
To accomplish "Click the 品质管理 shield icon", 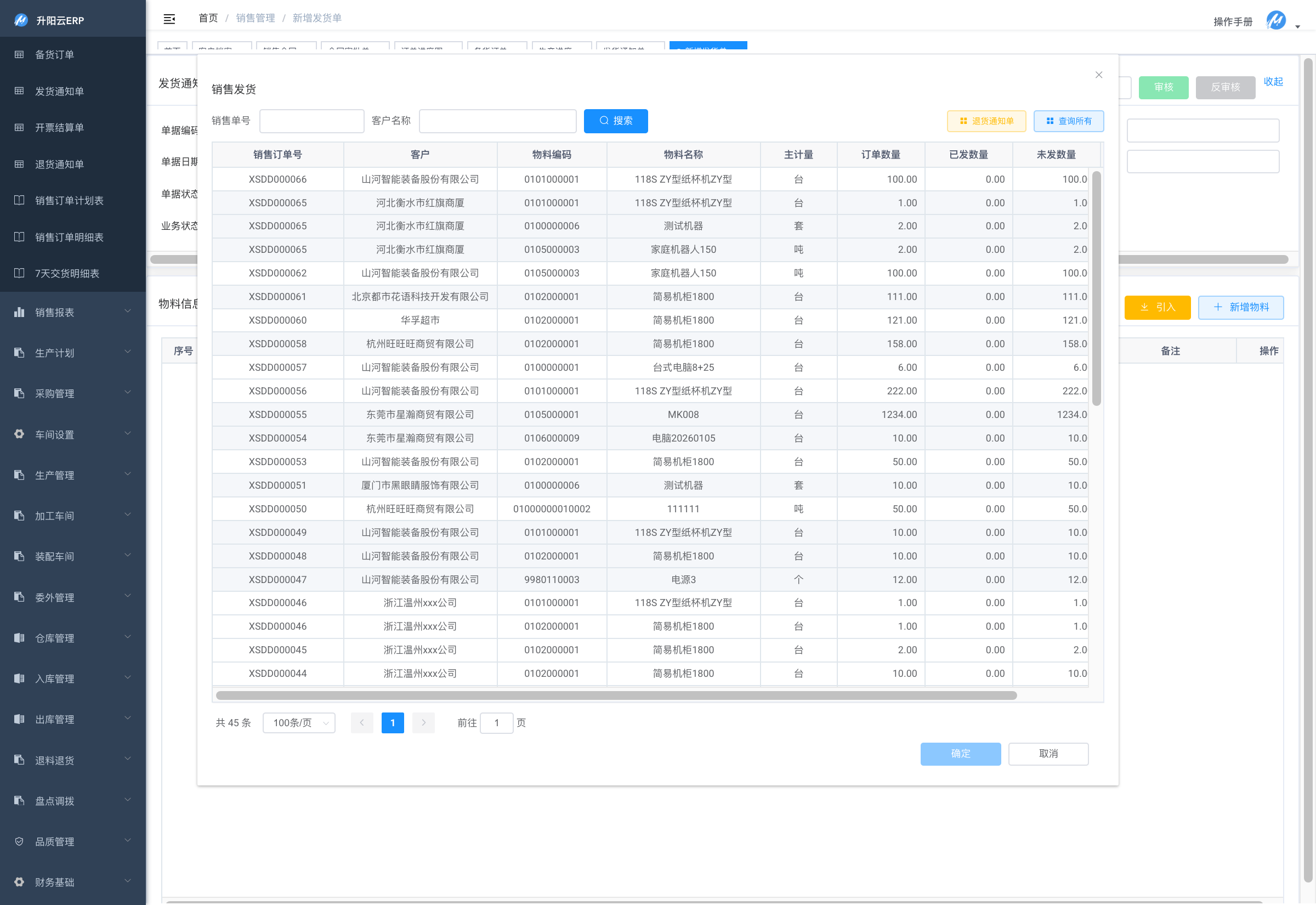I will click(x=19, y=841).
